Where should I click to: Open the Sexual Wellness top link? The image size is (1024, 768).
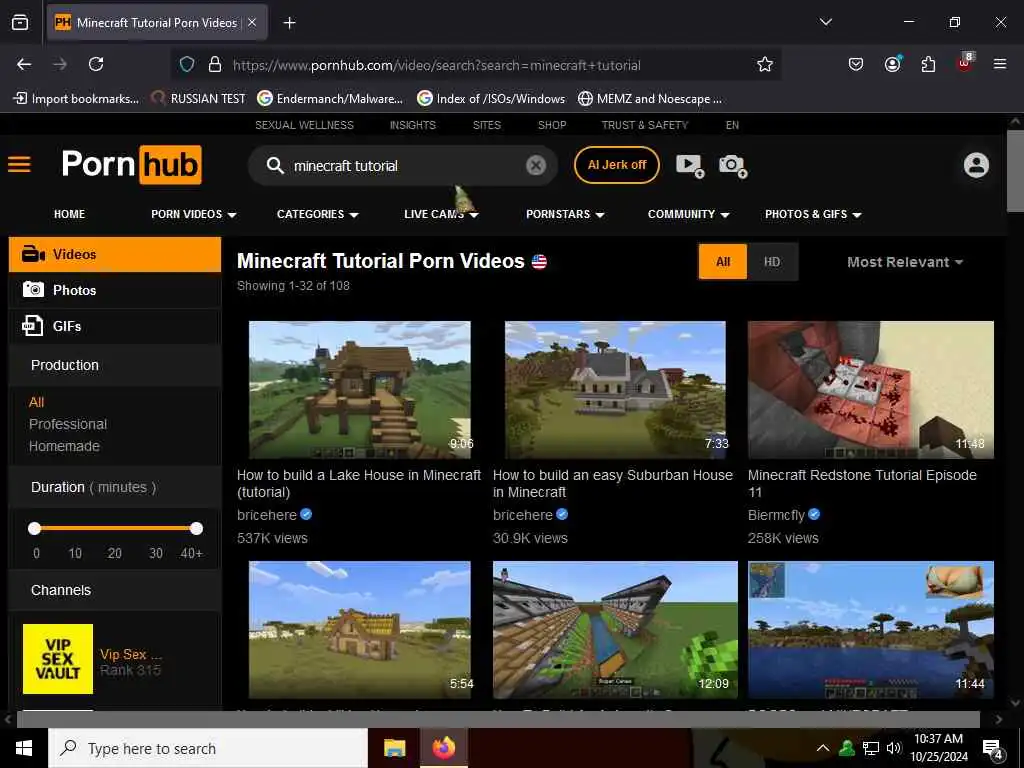pyautogui.click(x=304, y=125)
